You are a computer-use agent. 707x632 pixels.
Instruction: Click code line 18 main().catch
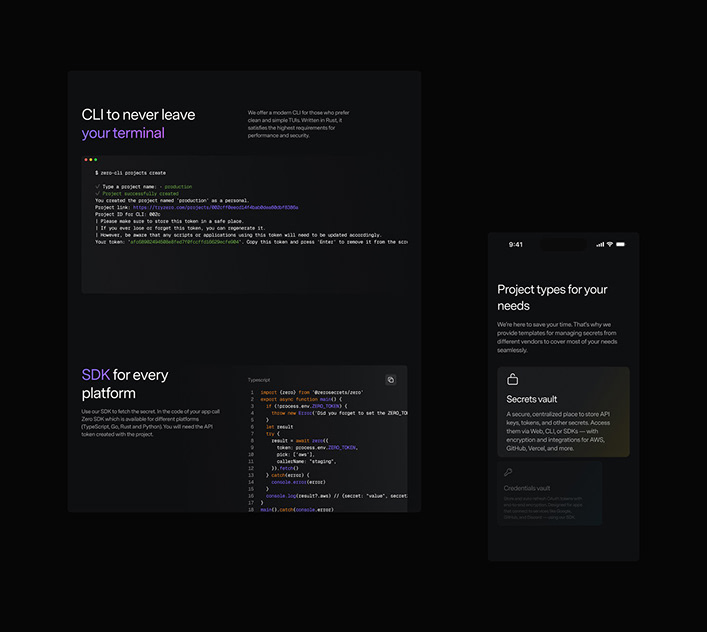(297, 510)
